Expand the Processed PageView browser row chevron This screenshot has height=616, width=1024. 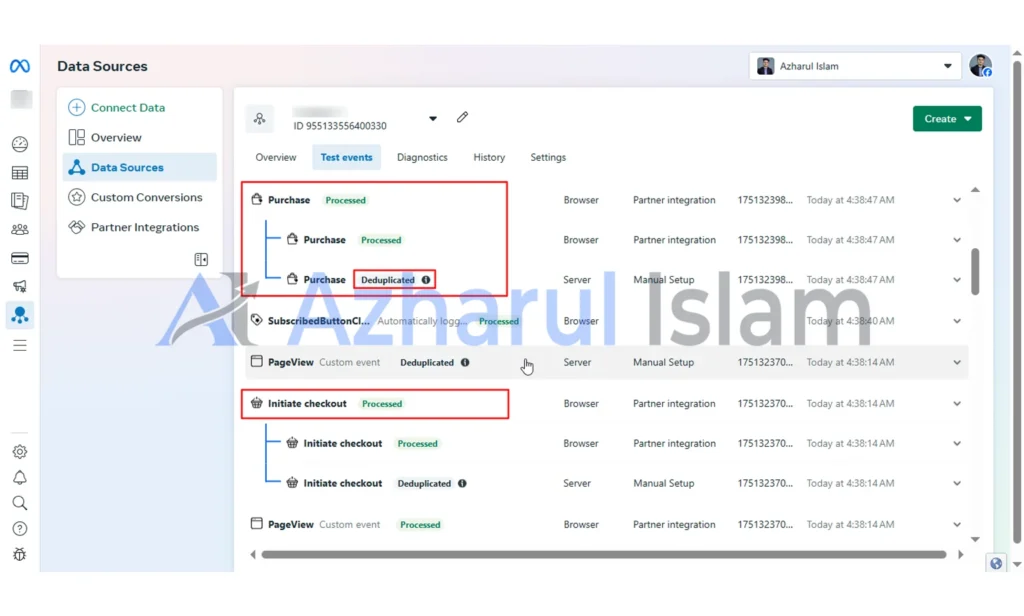click(x=957, y=525)
